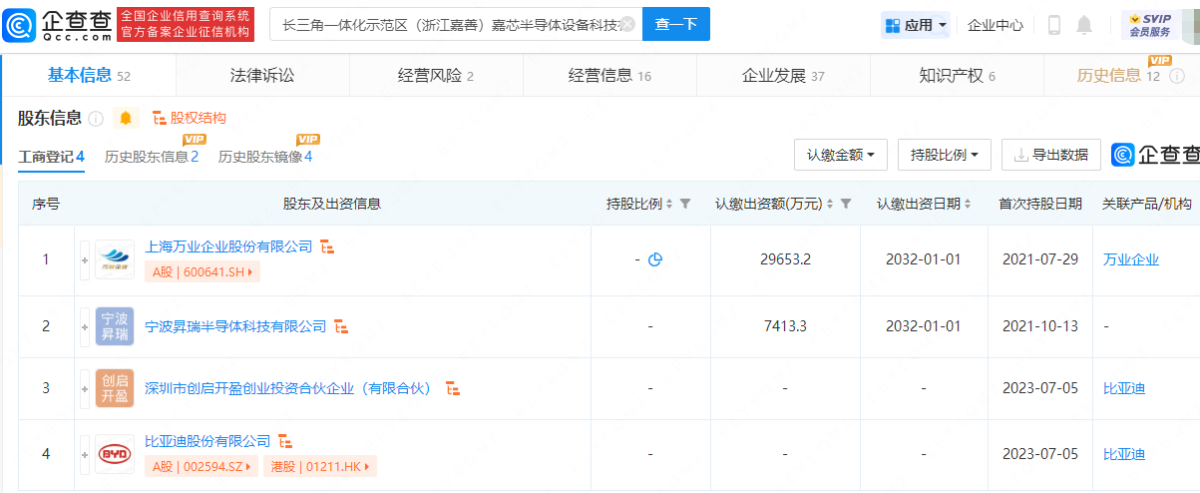This screenshot has height=493, width=1200.
Task: Open 深圳市创启开盈创业投资合伙企业 link
Action: (x=288, y=388)
